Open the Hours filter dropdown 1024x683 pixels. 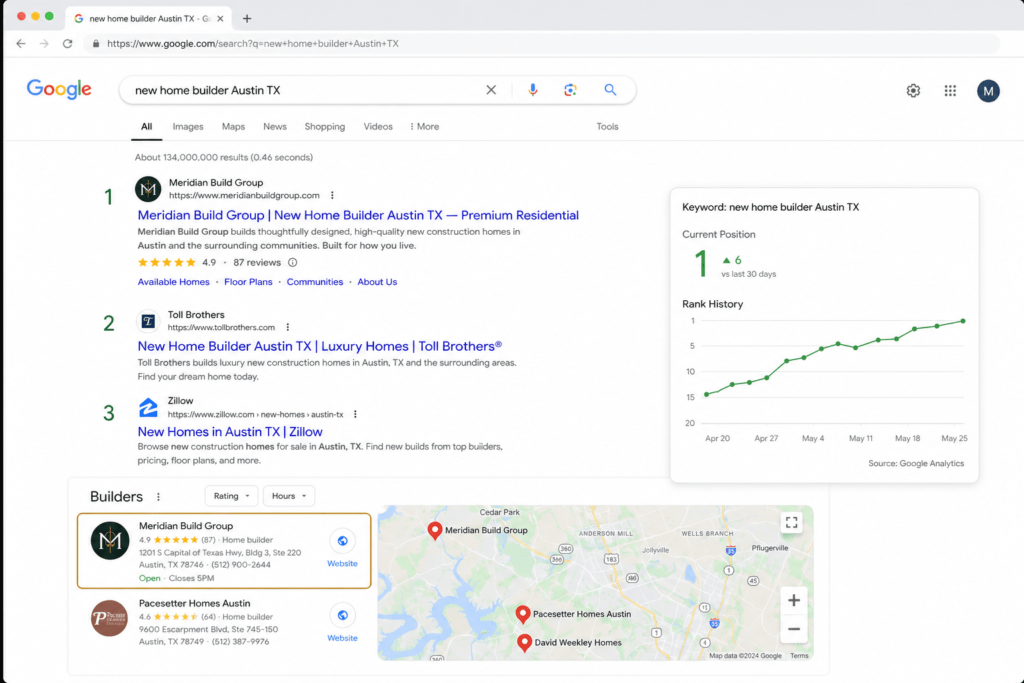pyautogui.click(x=289, y=496)
